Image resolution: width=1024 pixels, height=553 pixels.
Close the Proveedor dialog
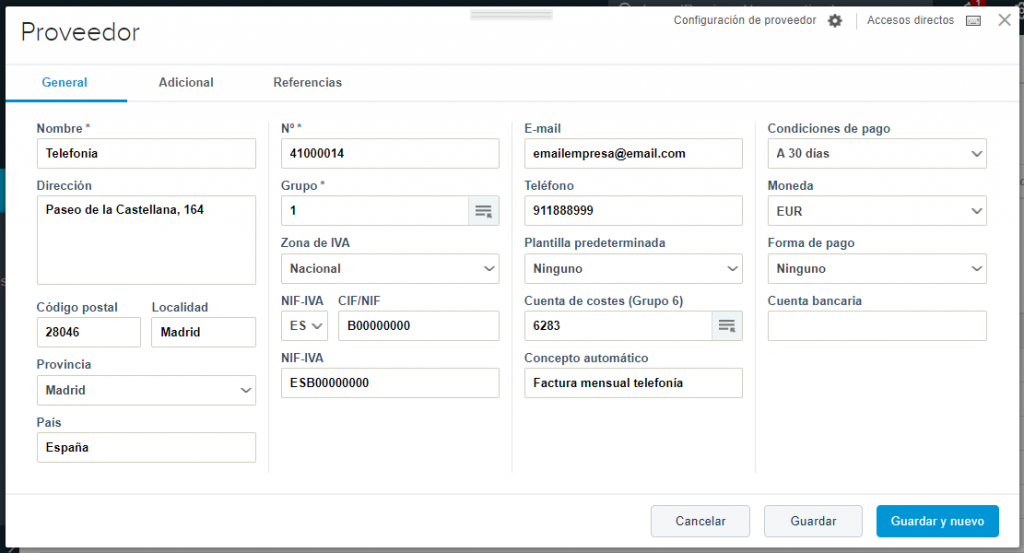1004,20
